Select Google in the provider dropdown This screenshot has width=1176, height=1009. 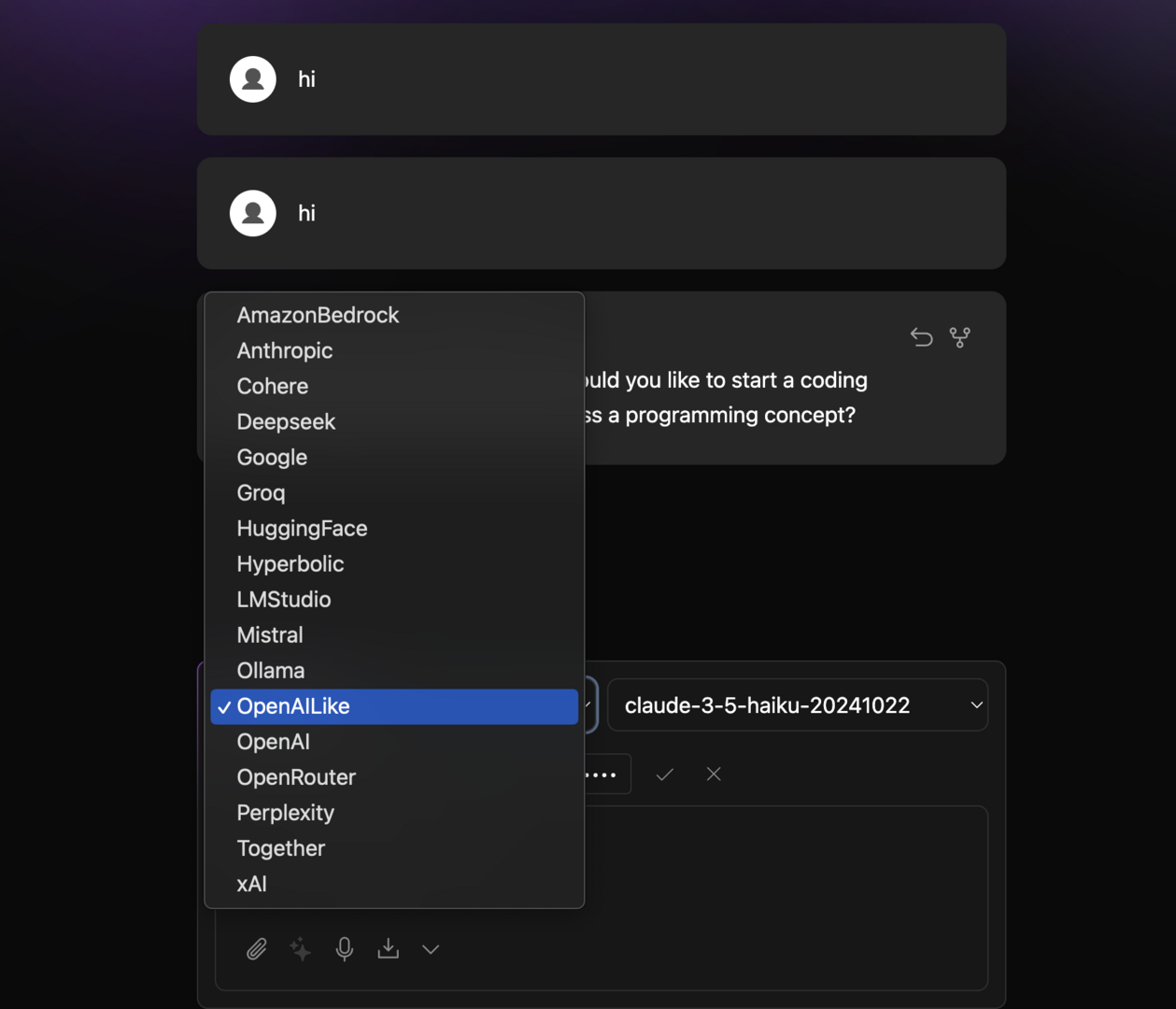pos(272,457)
